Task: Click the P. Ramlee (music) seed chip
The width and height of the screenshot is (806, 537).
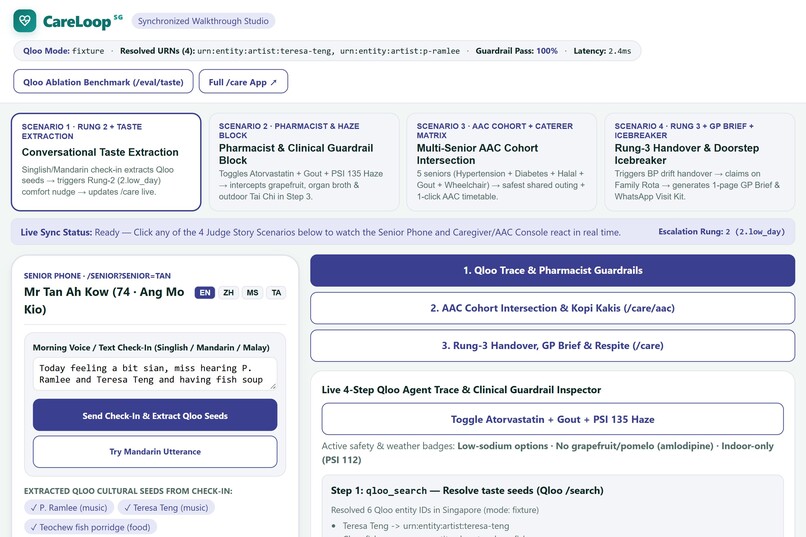Action: 69,508
